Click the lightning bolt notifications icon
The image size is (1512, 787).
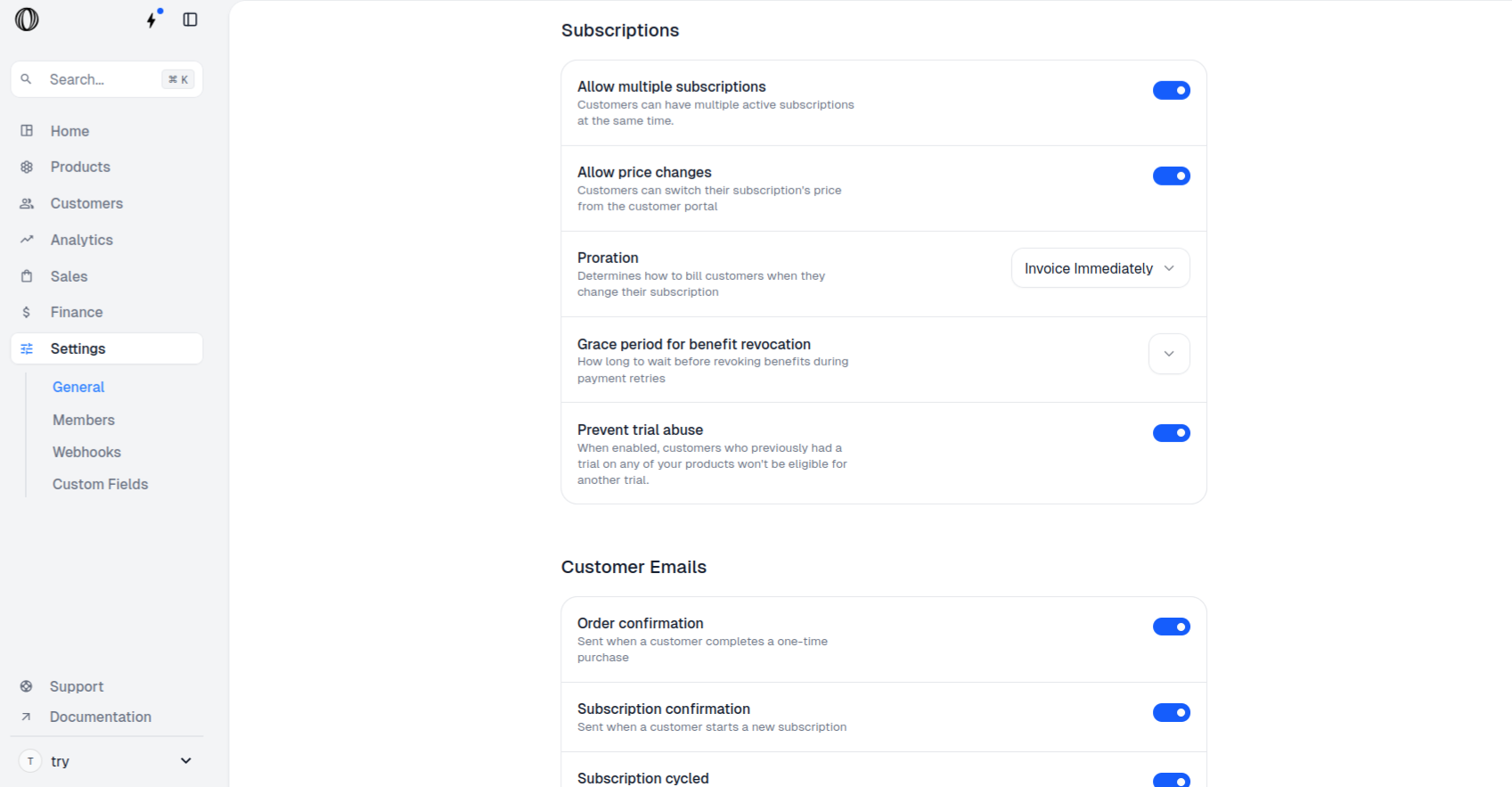[x=151, y=20]
